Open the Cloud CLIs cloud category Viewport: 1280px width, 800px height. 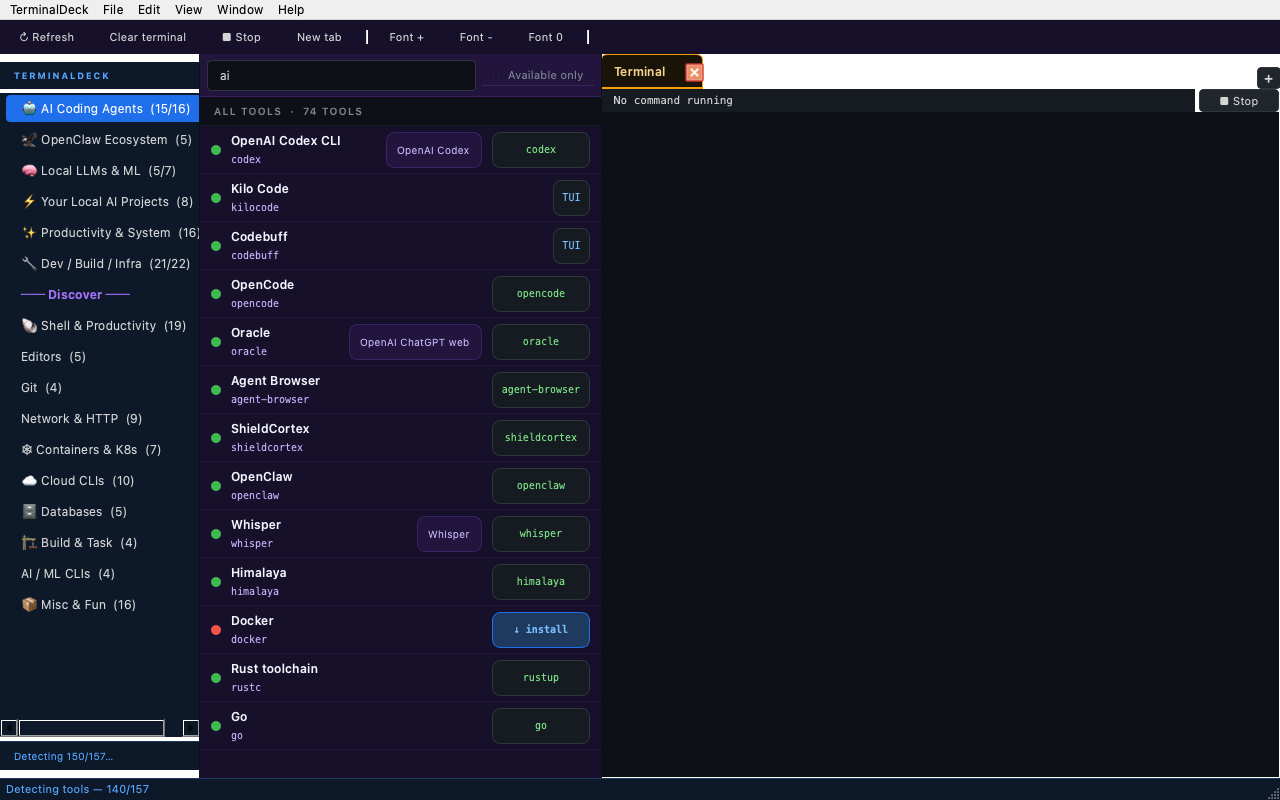click(x=100, y=481)
